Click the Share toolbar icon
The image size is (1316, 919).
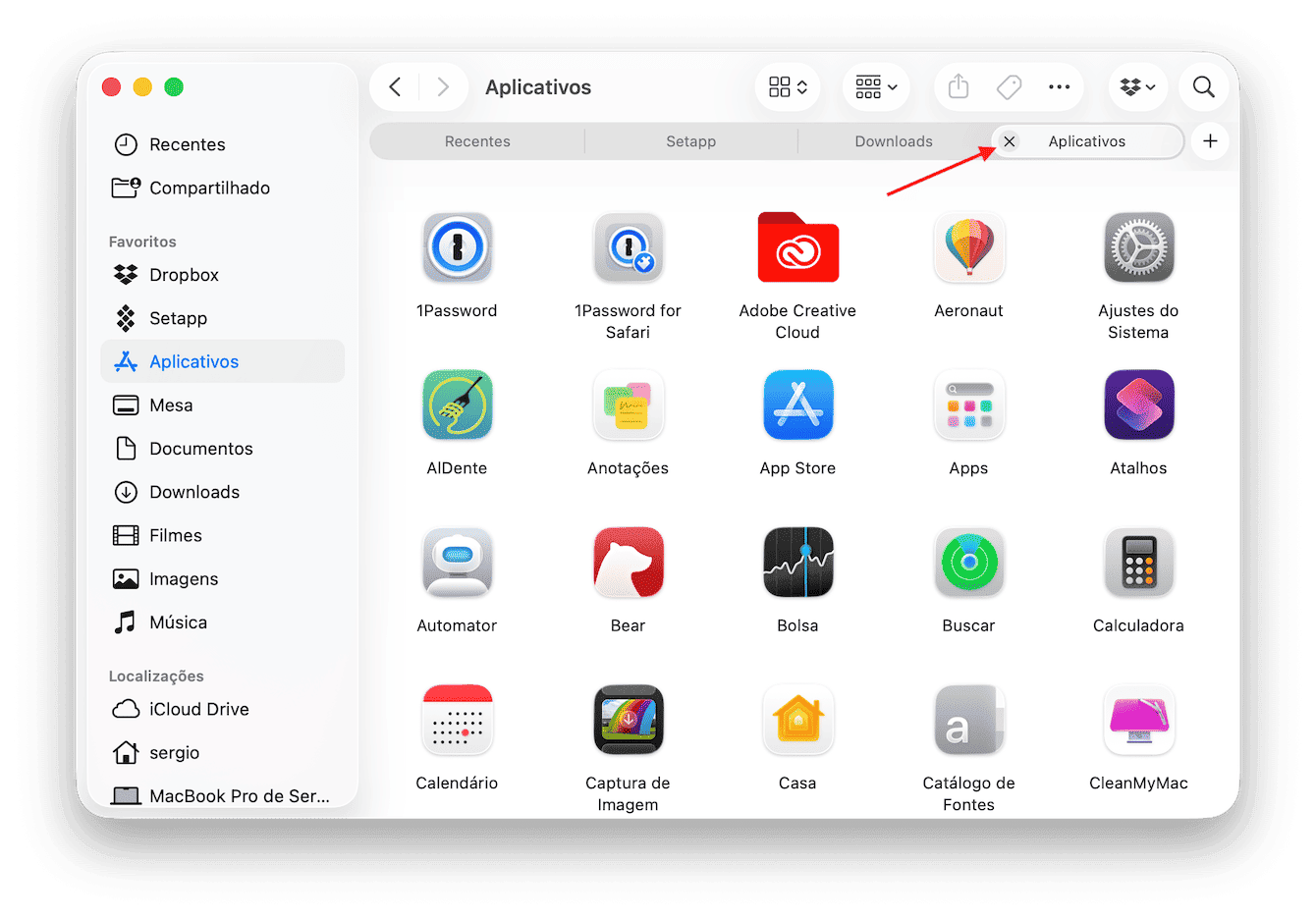pyautogui.click(x=959, y=87)
